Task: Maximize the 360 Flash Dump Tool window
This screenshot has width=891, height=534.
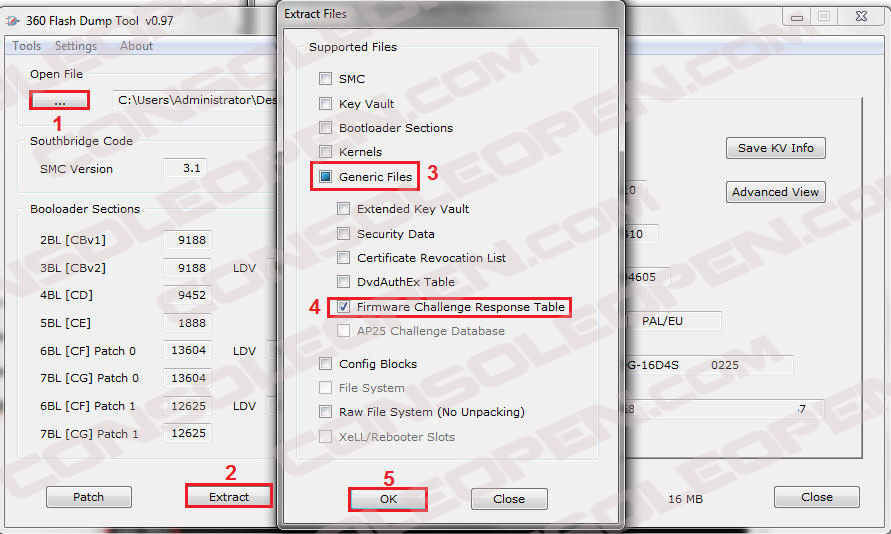Action: (823, 16)
